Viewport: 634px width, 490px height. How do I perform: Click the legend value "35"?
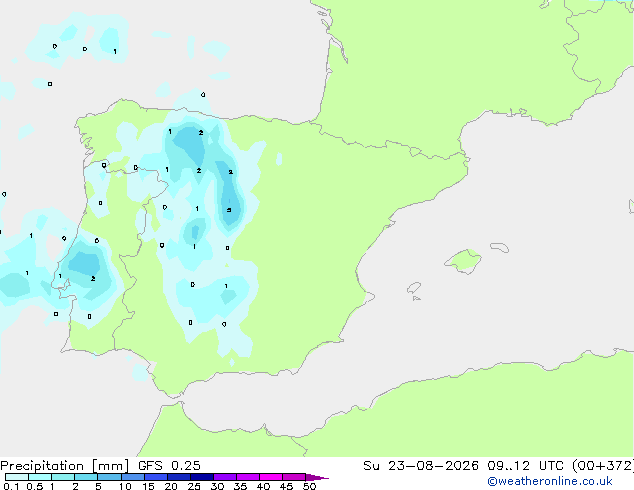(x=240, y=486)
